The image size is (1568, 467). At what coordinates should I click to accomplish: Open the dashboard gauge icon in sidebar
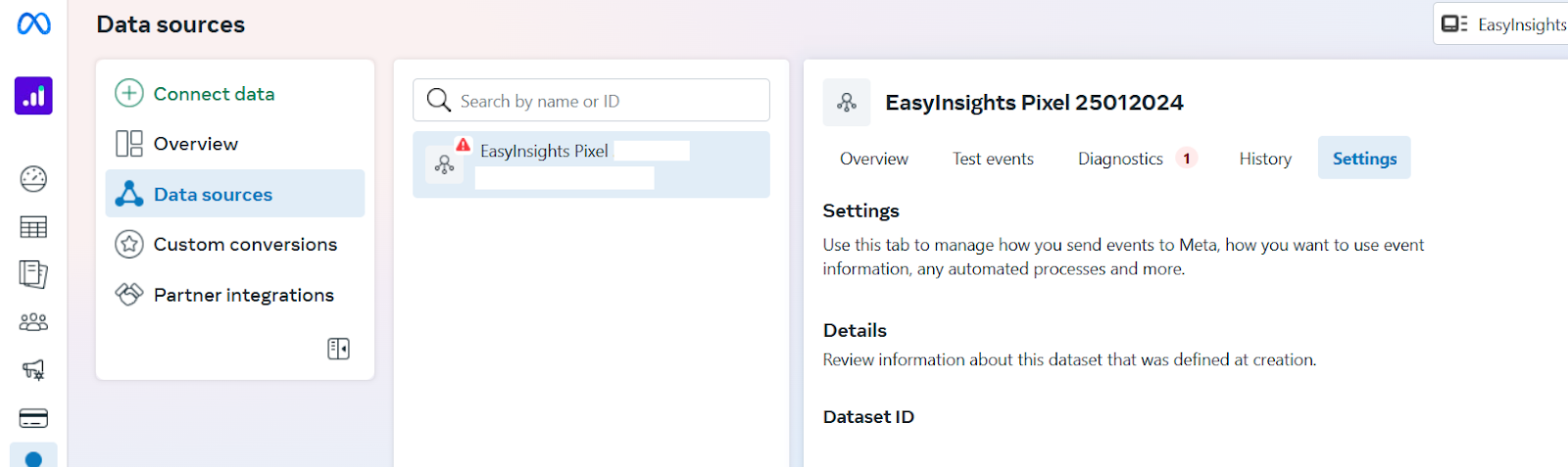33,178
